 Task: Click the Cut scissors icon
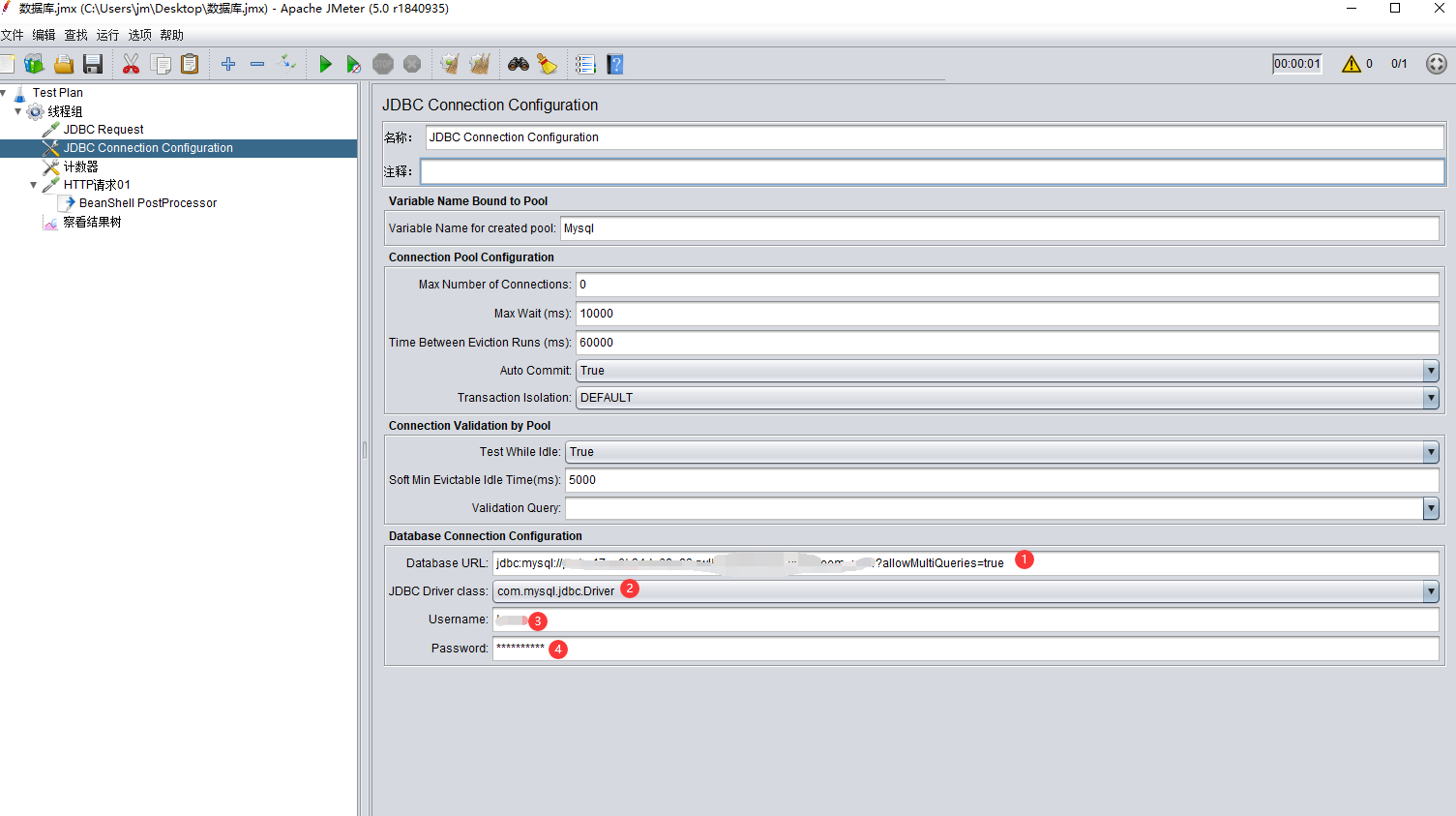(131, 64)
